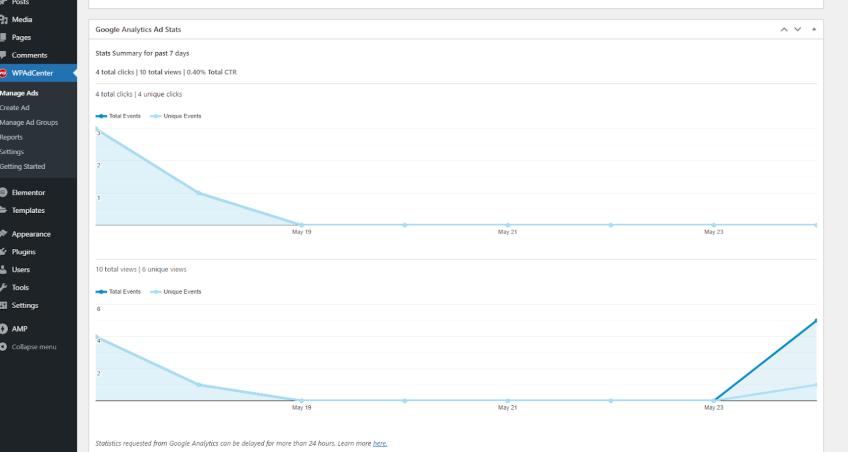
Task: Click the AMP lightning icon
Action: [3, 329]
